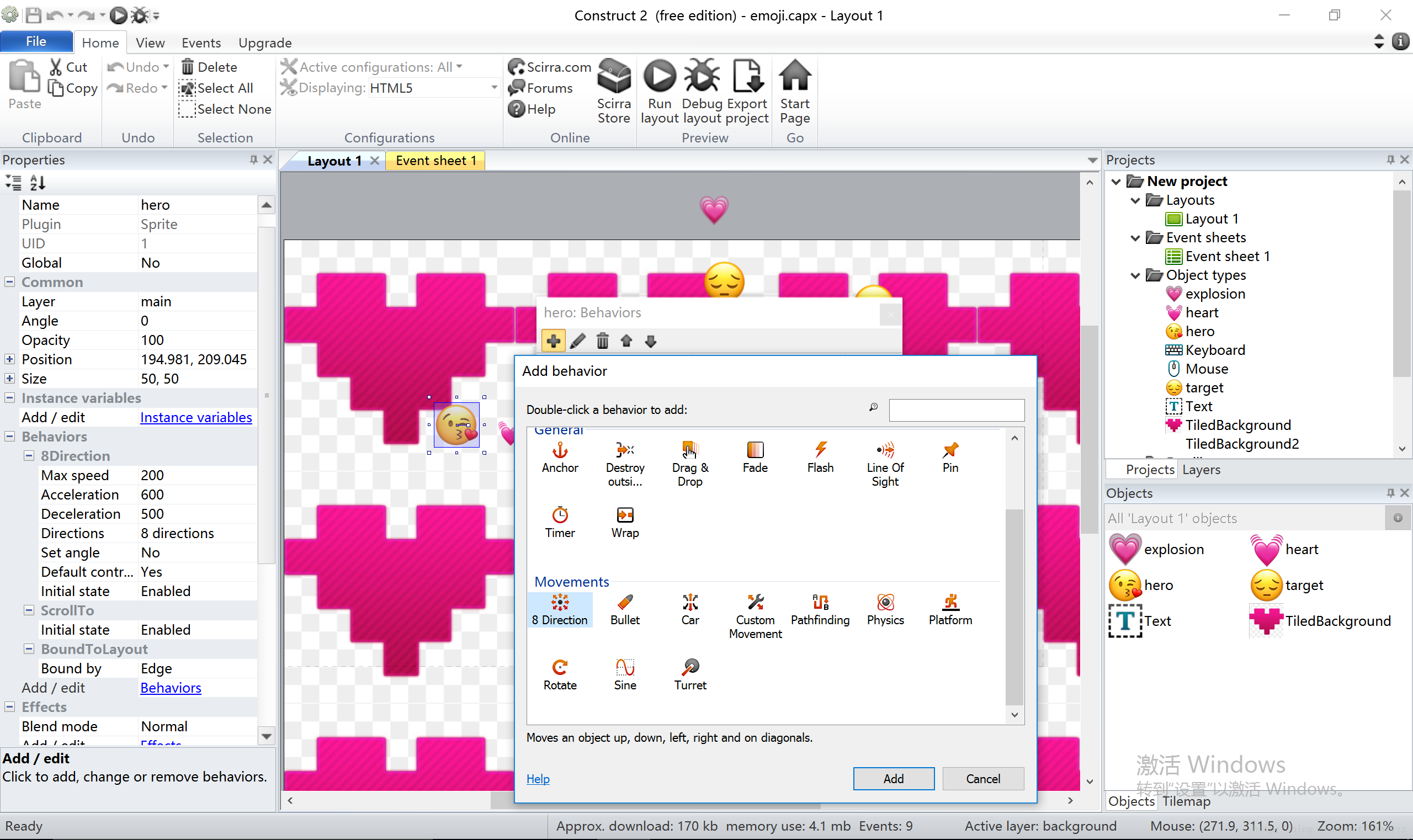Select the Destroy outside layout behavior
1413x840 pixels.
click(625, 465)
